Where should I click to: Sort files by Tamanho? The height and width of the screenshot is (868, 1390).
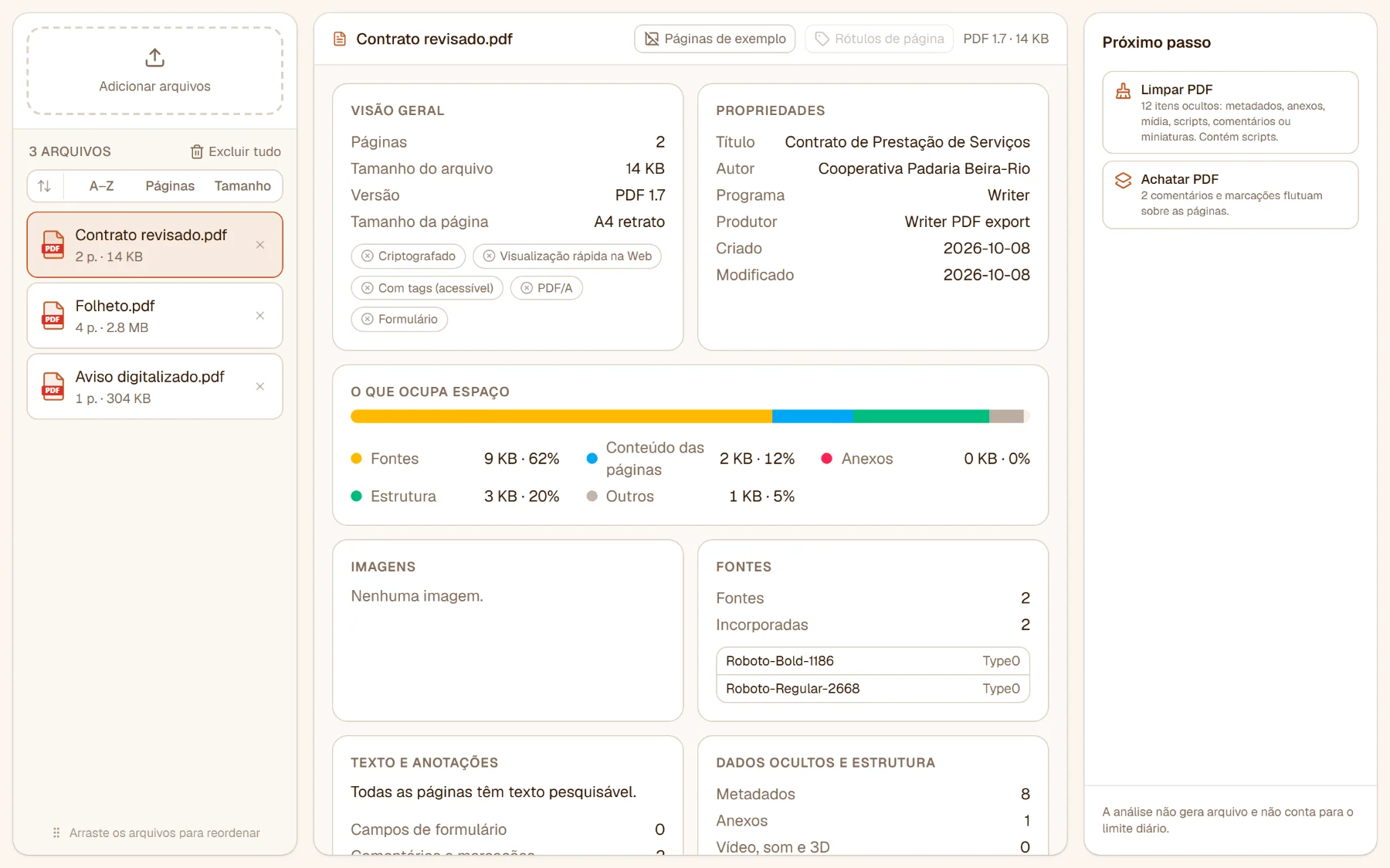pyautogui.click(x=242, y=186)
